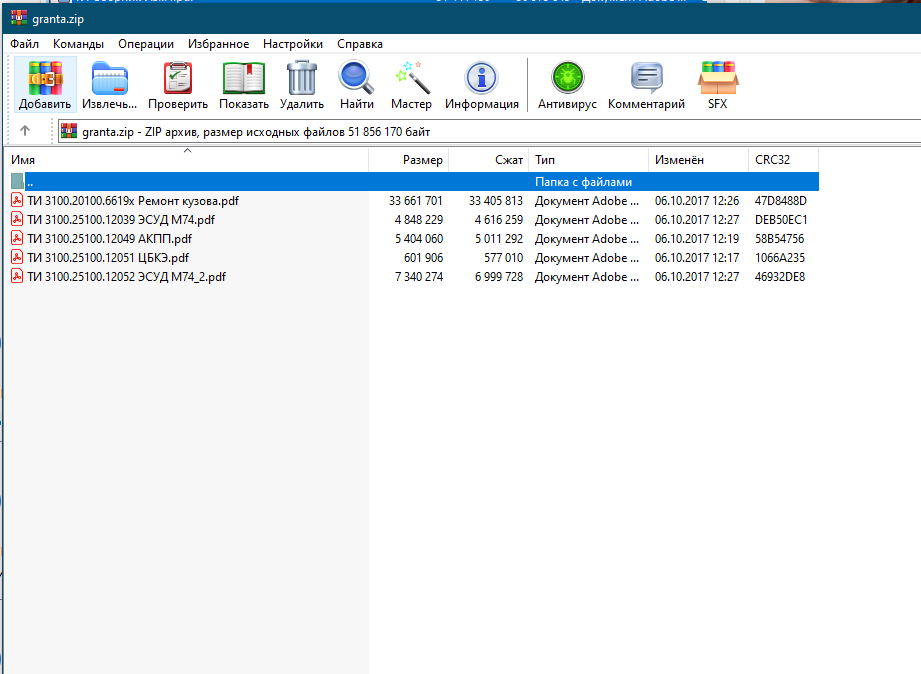The width and height of the screenshot is (921, 674).
Task: Open the Настройки menu
Action: point(293,44)
